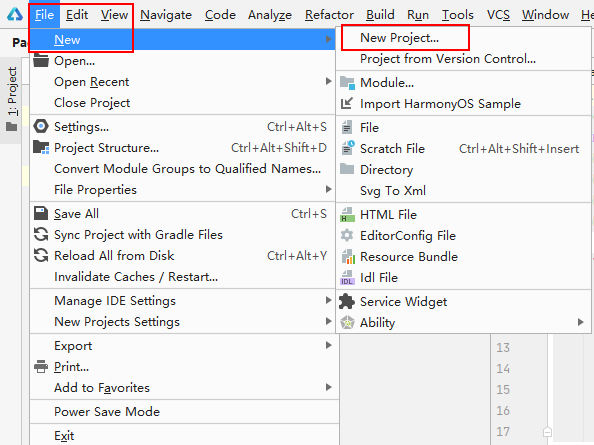Image resolution: width=594 pixels, height=445 pixels.
Task: Expand the Export submenu arrow
Action: (328, 345)
